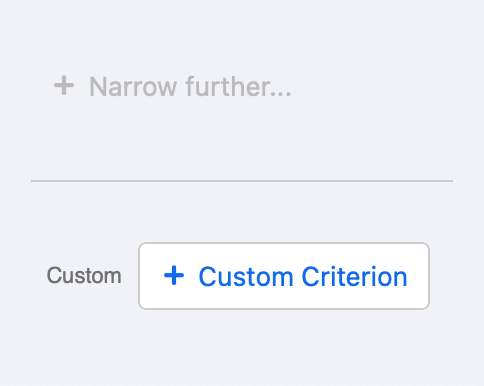The width and height of the screenshot is (484, 386).
Task: Add a filter via the Narrow further plus sign
Action: [64, 86]
